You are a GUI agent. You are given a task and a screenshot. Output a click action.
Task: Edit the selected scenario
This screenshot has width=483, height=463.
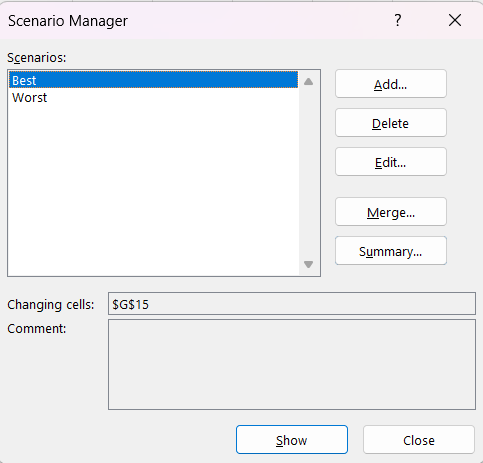tap(391, 162)
